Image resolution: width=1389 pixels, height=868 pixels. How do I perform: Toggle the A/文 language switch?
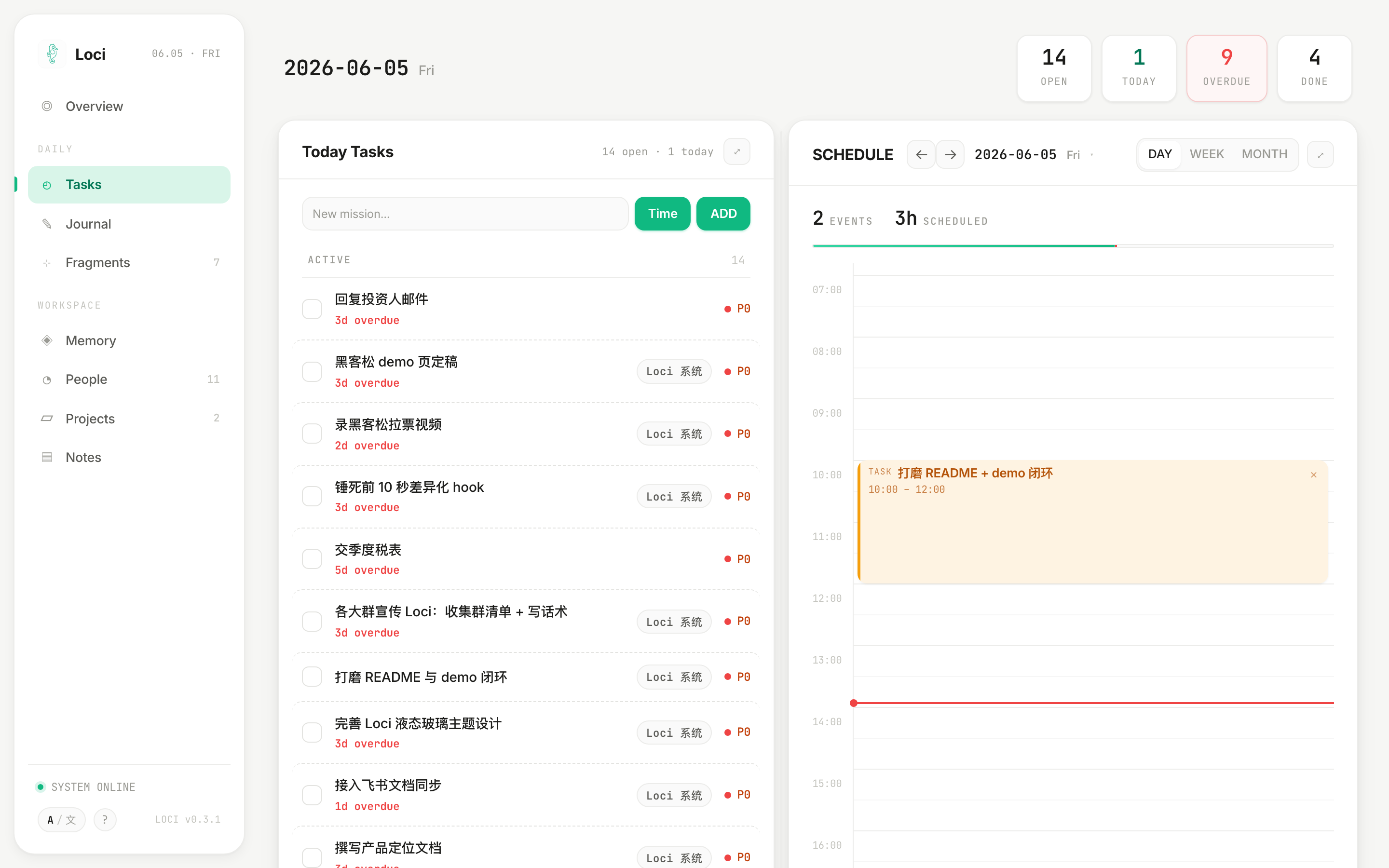(62, 820)
